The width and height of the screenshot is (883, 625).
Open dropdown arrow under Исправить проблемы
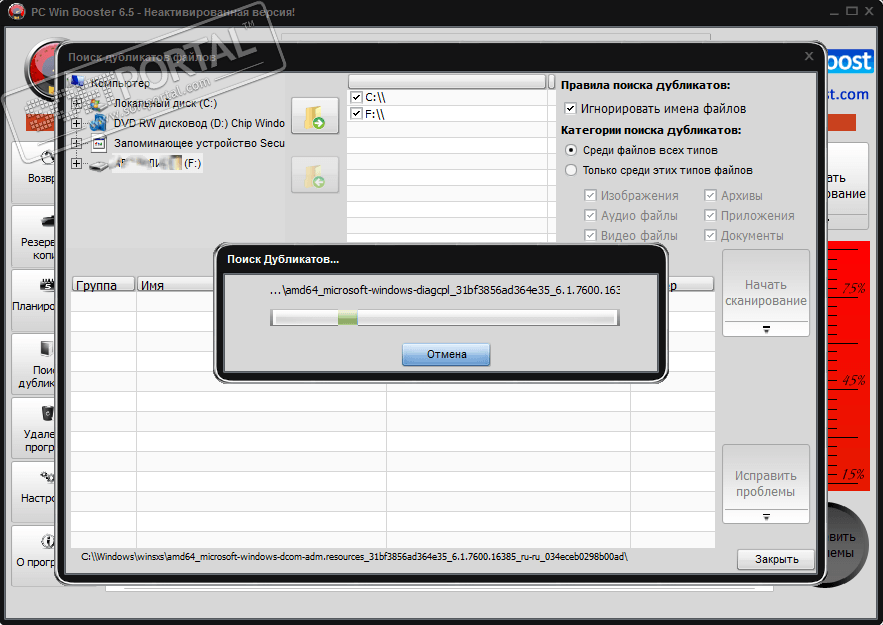pos(766,516)
